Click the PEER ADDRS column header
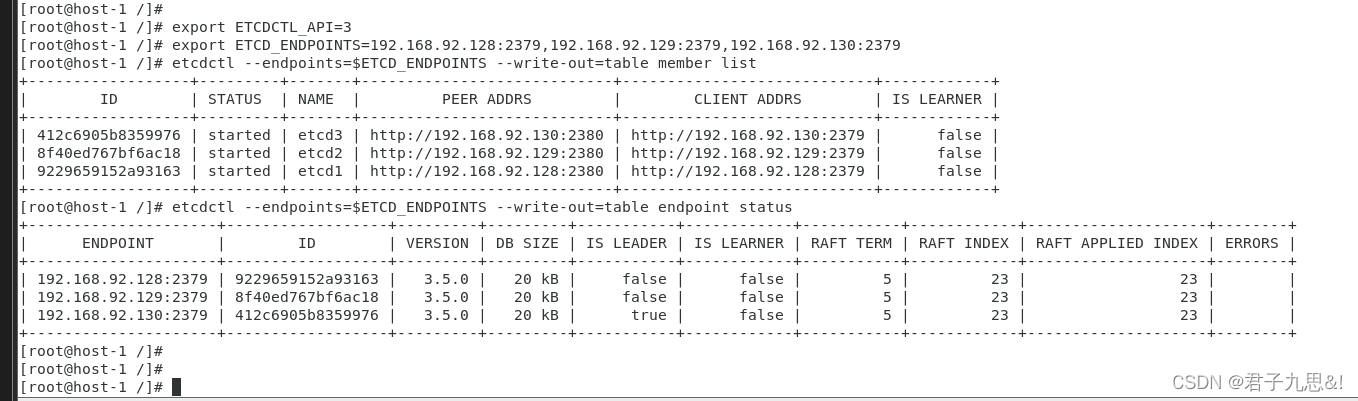Viewport: 1358px width, 401px height. pos(486,99)
